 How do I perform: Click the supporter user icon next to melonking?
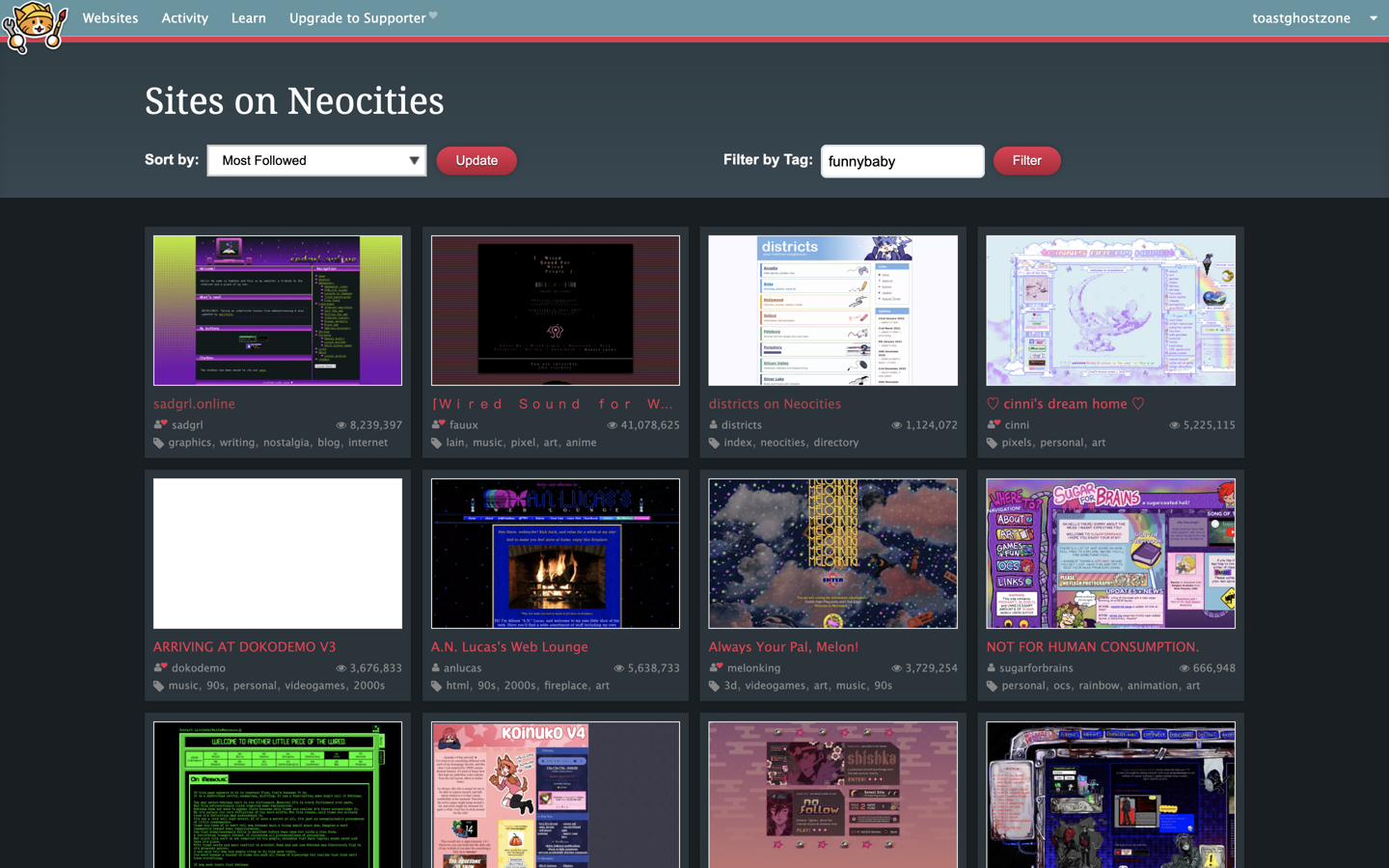click(716, 667)
